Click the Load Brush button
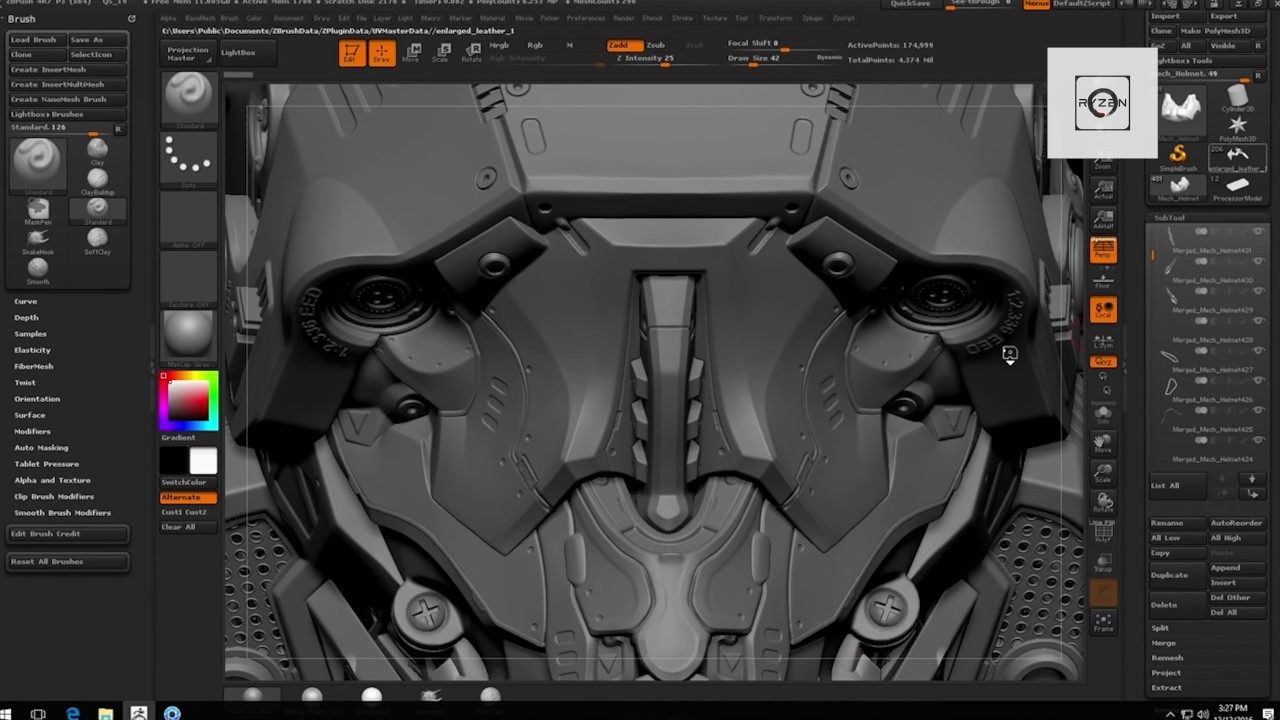This screenshot has width=1280, height=720. [x=34, y=40]
